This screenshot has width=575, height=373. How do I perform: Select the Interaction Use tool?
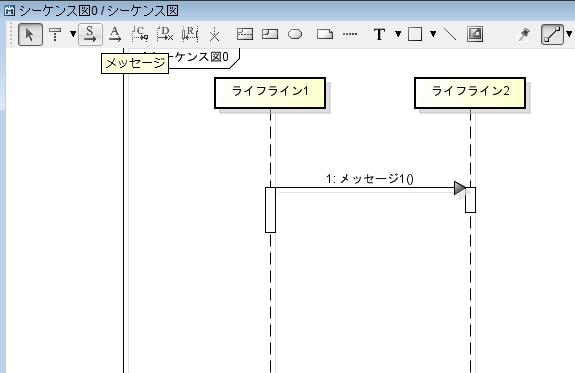click(270, 34)
